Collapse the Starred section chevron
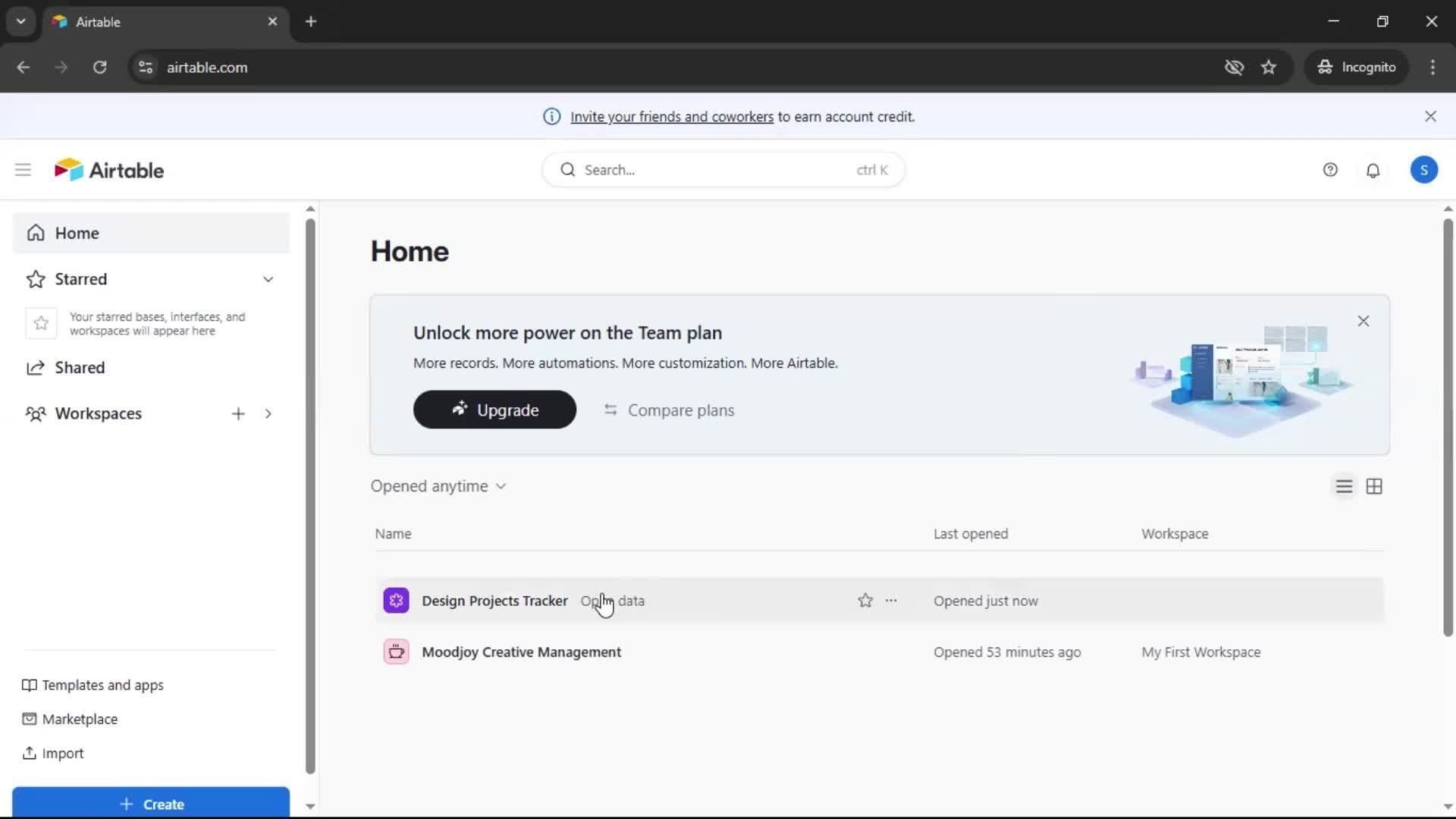This screenshot has height=819, width=1456. [268, 279]
